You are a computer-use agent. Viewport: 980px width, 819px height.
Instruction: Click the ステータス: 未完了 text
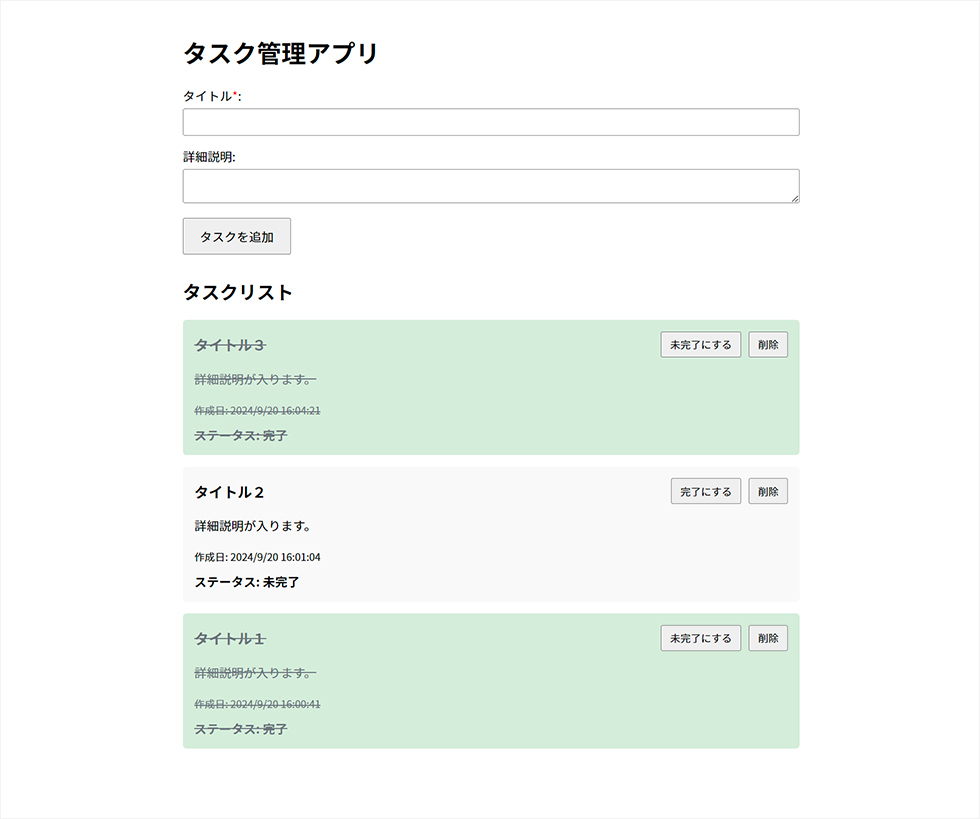[x=247, y=582]
